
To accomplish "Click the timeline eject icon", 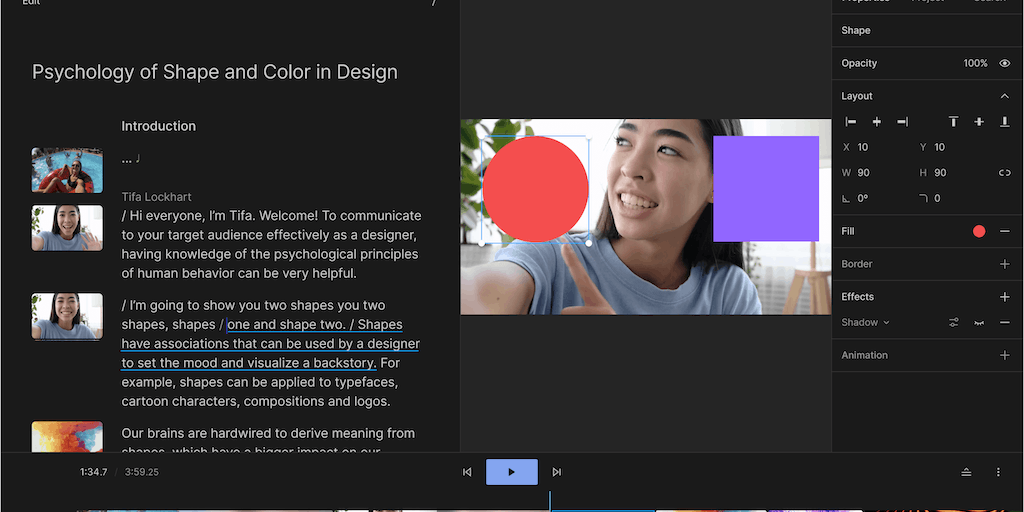I will [966, 472].
